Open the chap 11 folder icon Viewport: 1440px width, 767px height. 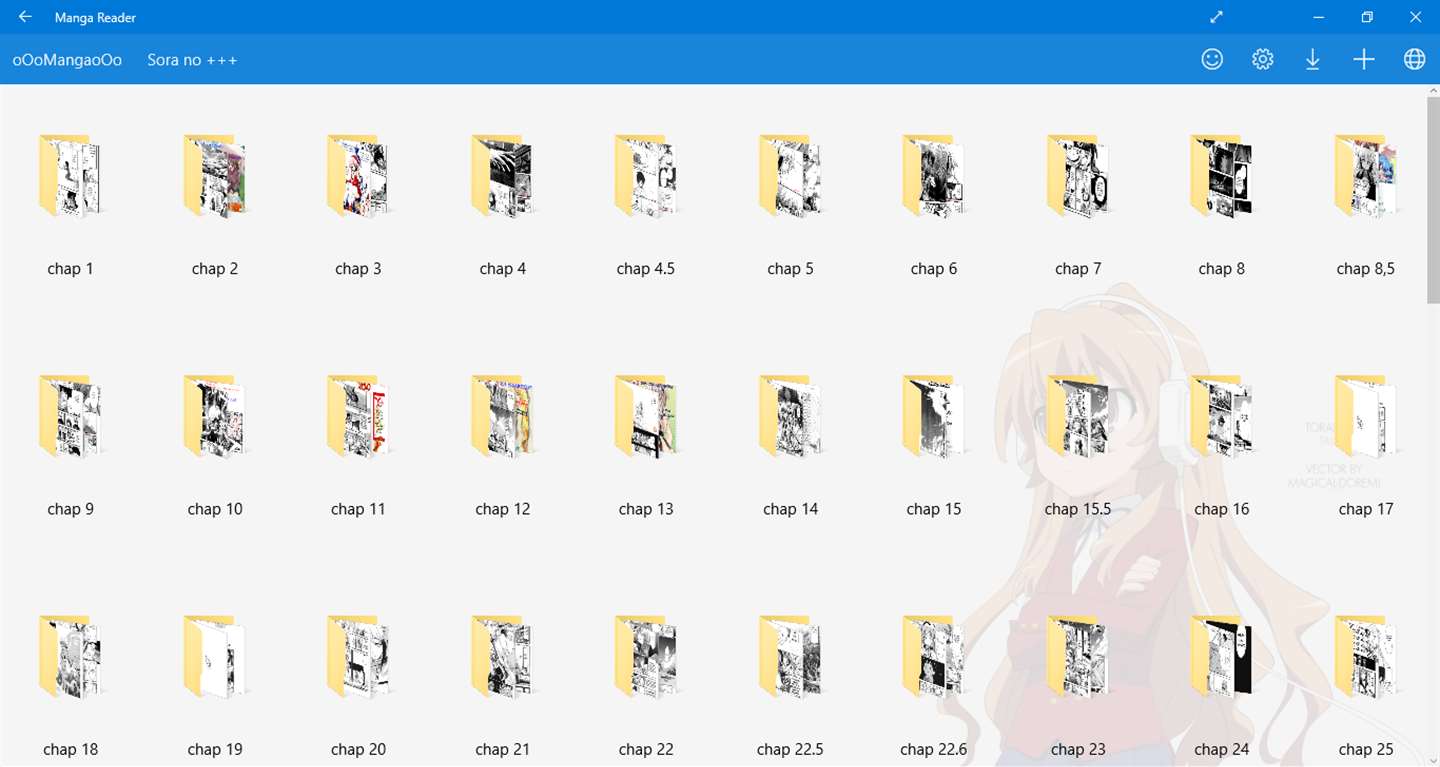tap(359, 417)
